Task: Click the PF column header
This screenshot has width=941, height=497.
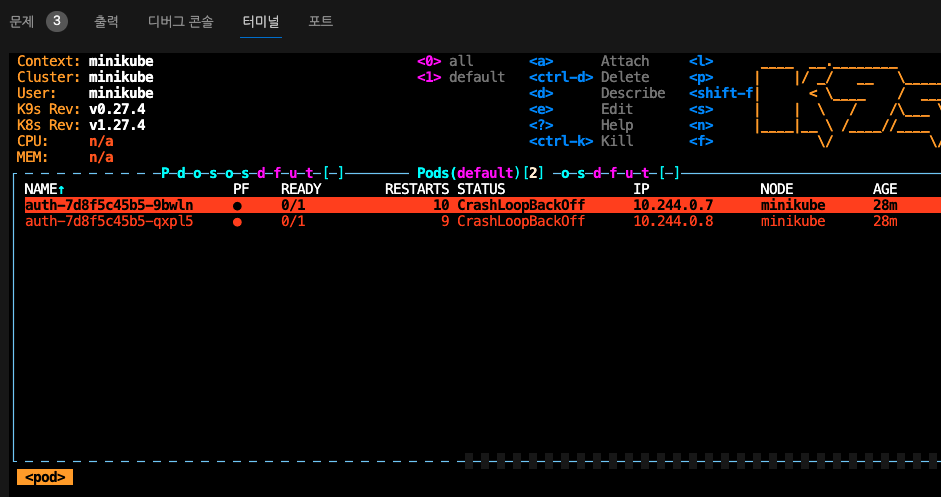Action: (x=241, y=189)
